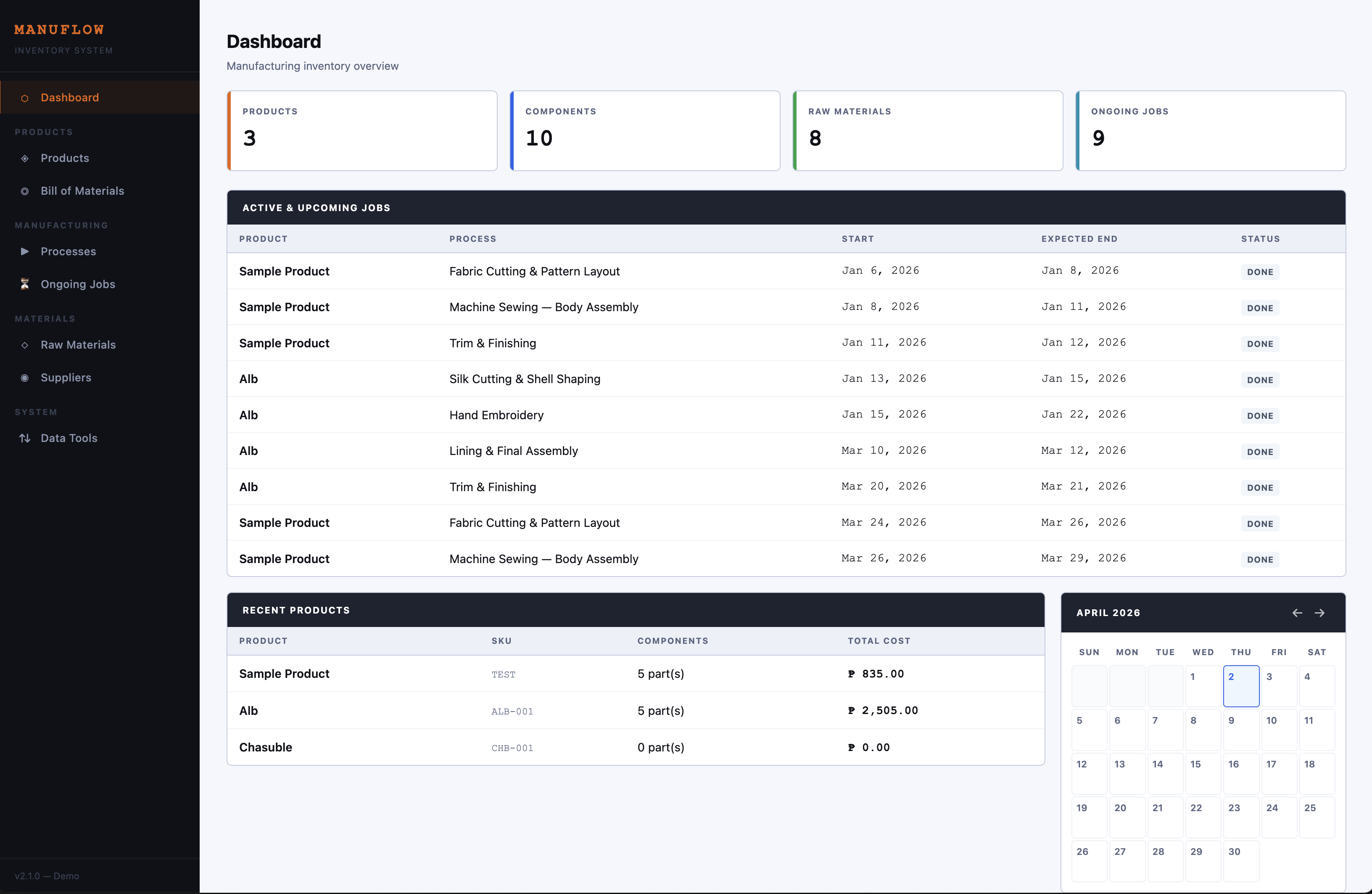This screenshot has width=1372, height=894.
Task: Click the Ongoing Jobs hourglass icon
Action: click(x=25, y=284)
